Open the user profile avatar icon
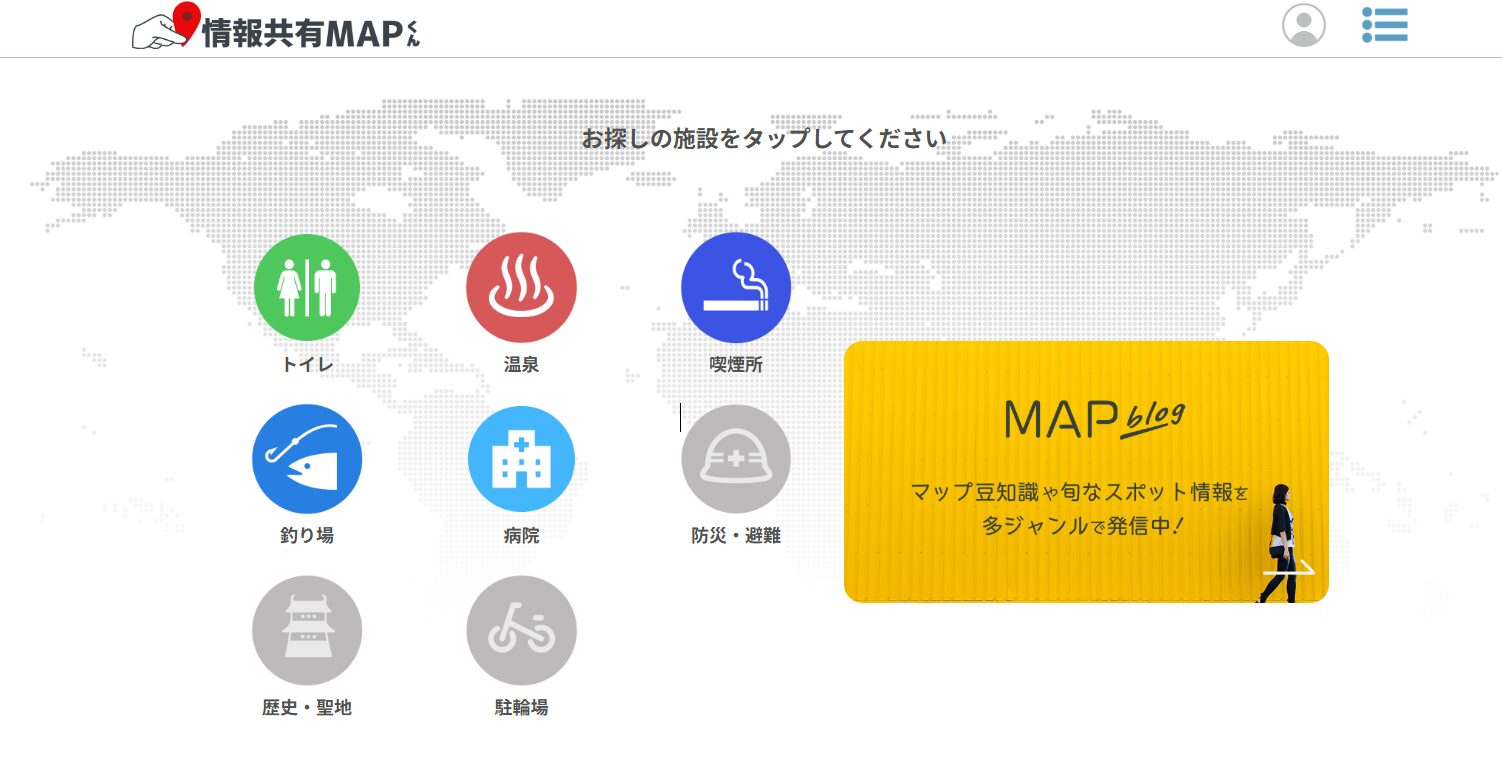Screen dimensions: 1502x773 pos(1304,25)
